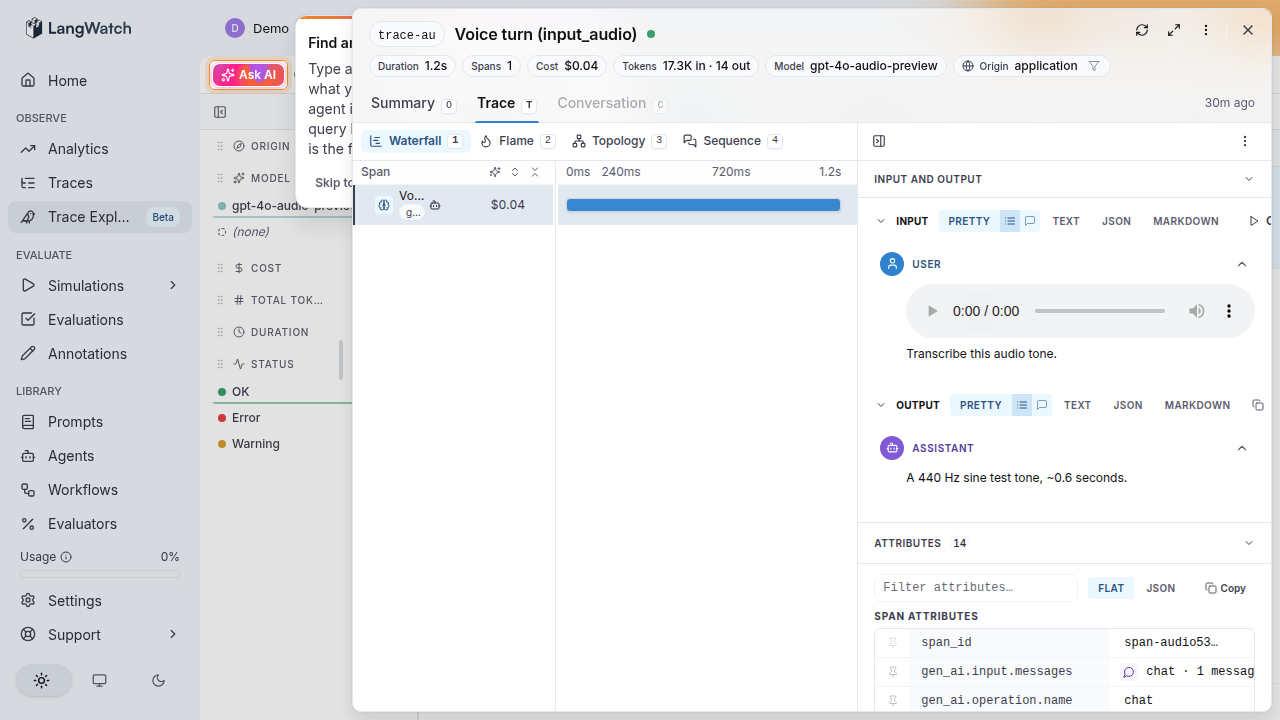The height and width of the screenshot is (720, 1280).
Task: Pin the gen_ai.input.messages attribute
Action: 893,672
